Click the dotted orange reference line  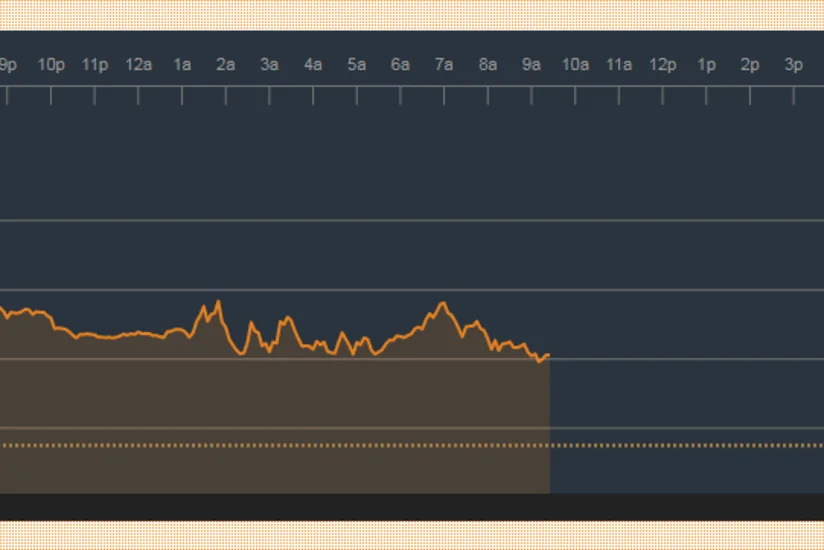tap(412, 445)
